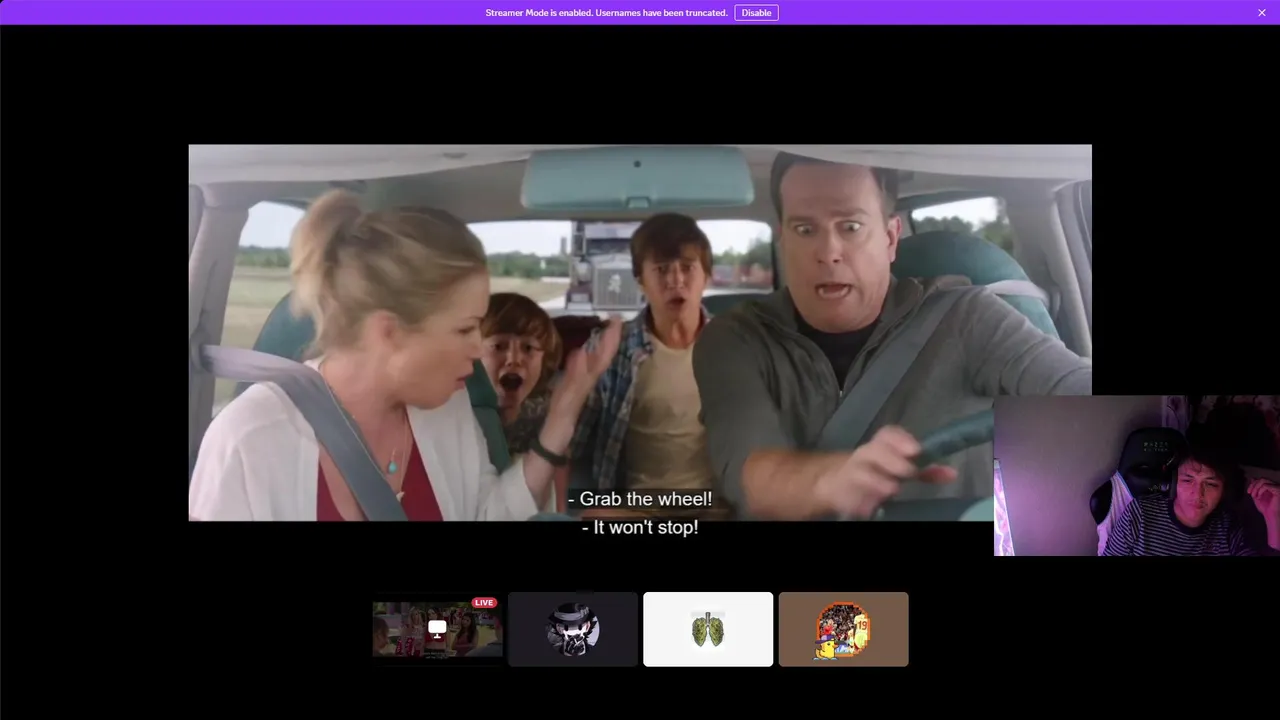Select the cartoon avatar participant tile on brown background

[844, 629]
